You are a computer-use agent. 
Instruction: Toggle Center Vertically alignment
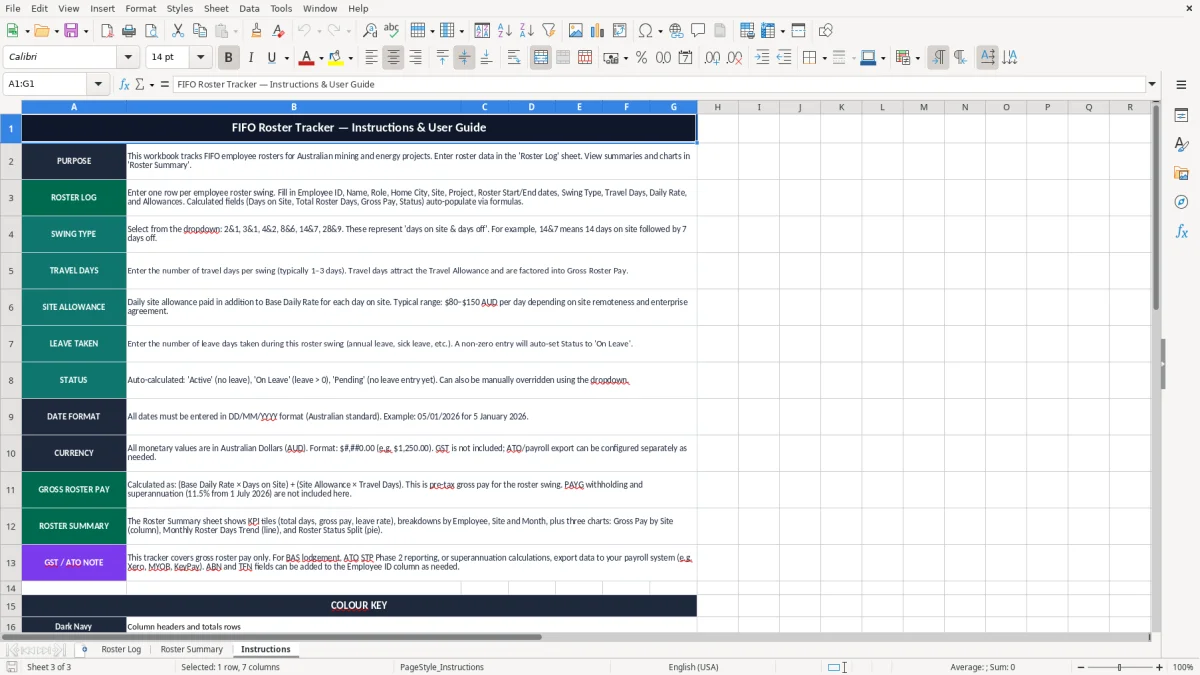[x=464, y=58]
